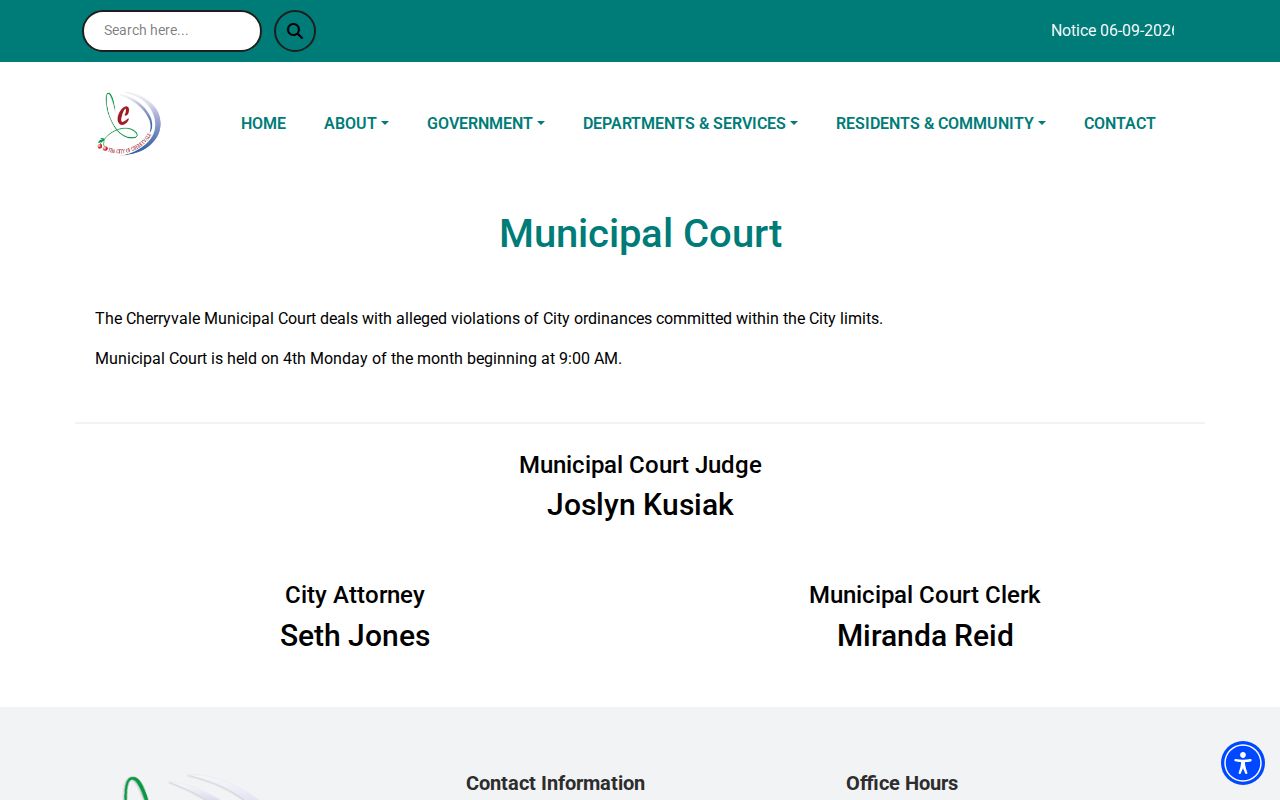Click the 4th Monday court schedule sentence
The image size is (1280, 800).
(358, 358)
